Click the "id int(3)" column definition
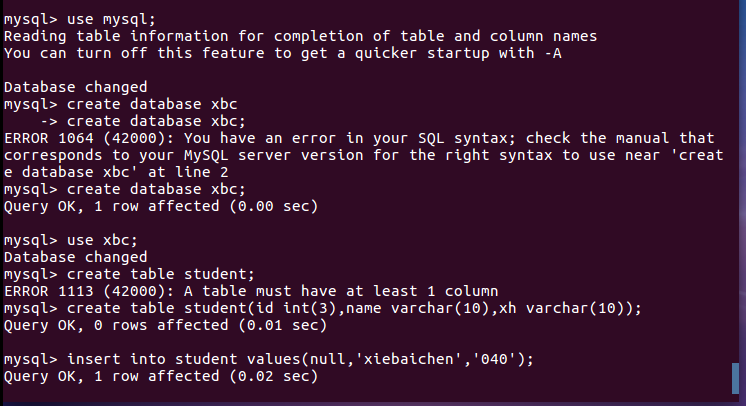746x406 pixels. tap(293, 308)
